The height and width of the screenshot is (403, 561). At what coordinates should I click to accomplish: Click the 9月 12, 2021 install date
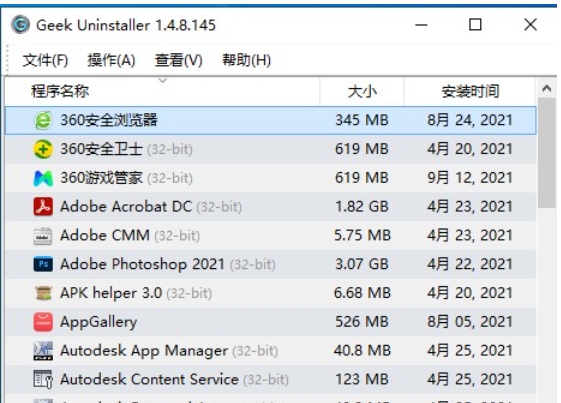(x=470, y=178)
